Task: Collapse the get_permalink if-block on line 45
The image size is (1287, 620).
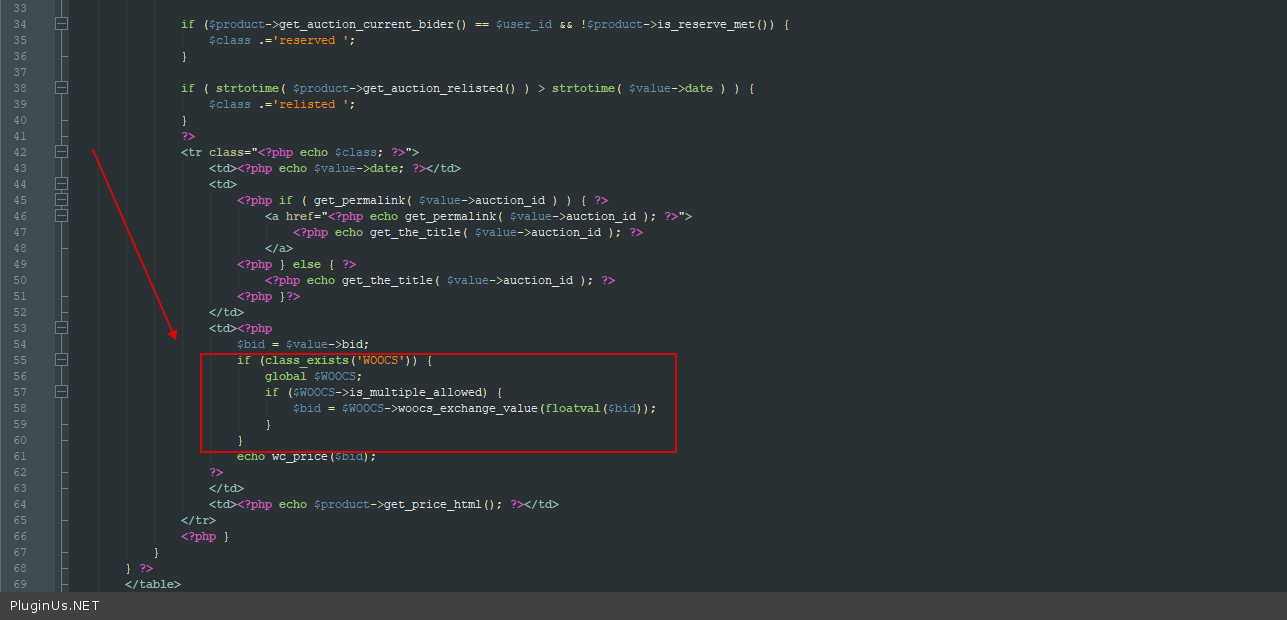Action: tap(62, 200)
